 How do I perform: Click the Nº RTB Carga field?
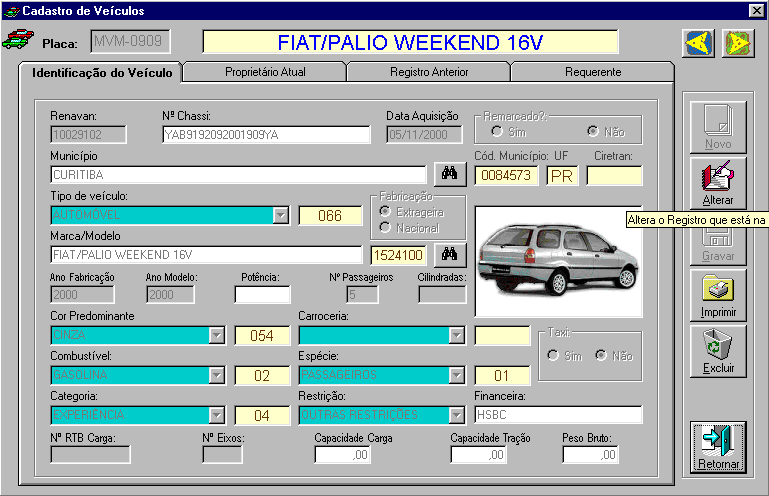point(90,455)
